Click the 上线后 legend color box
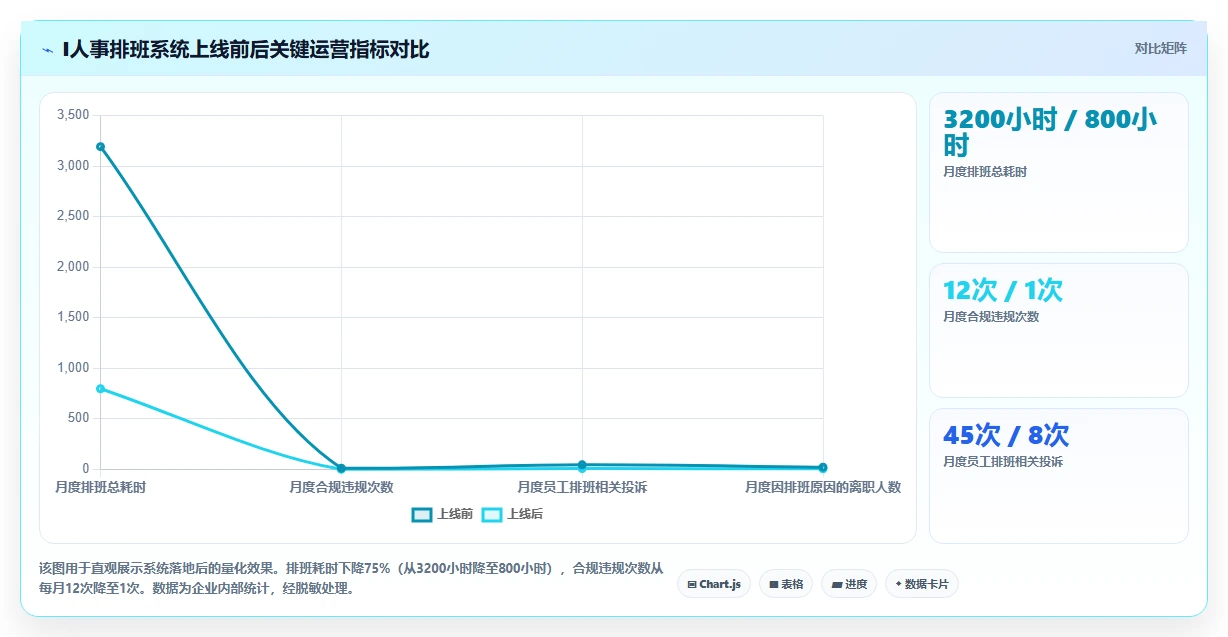Image resolution: width=1228 pixels, height=637 pixels. point(492,514)
